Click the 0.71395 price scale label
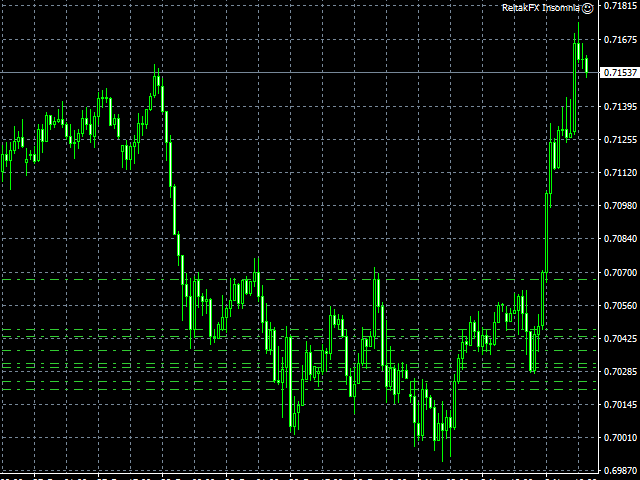 point(620,107)
